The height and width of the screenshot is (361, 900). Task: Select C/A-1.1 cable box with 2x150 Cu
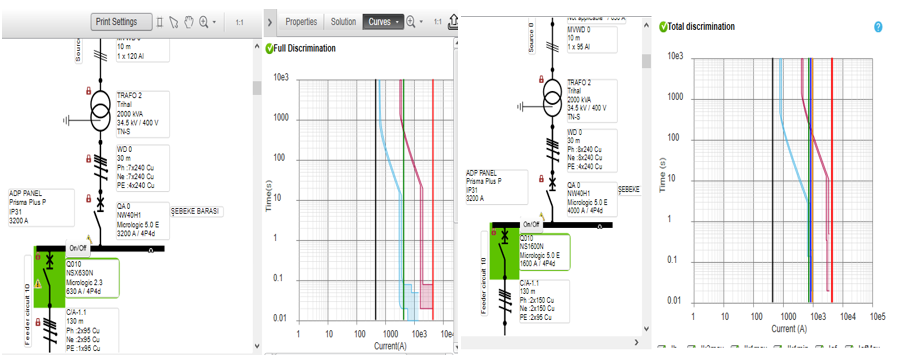544,301
